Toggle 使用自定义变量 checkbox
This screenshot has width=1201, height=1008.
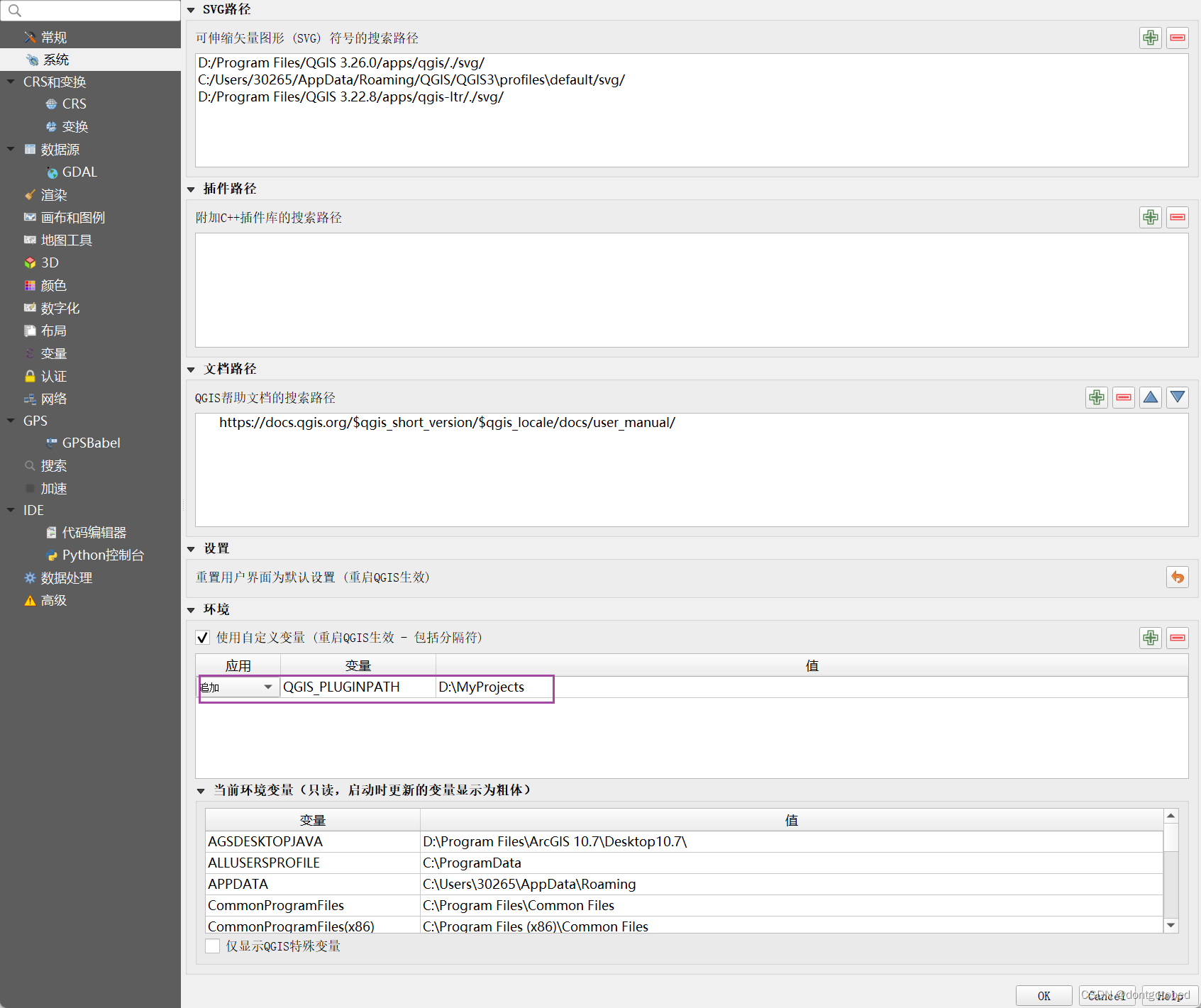(203, 637)
